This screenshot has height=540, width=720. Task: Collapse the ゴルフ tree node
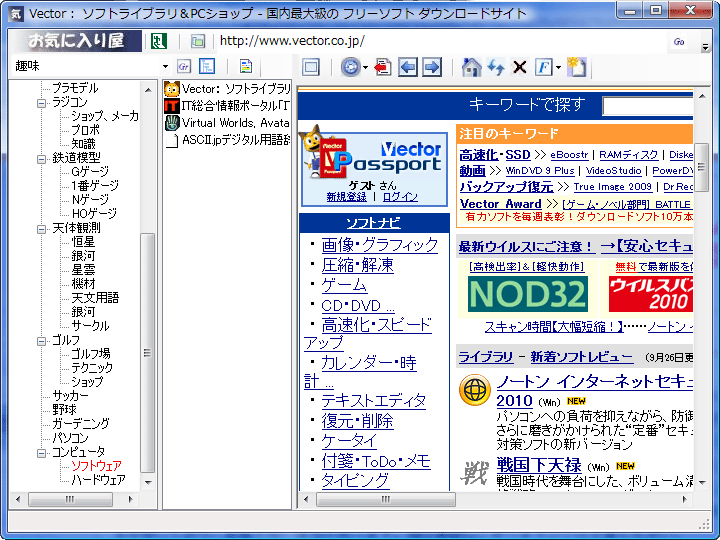click(x=41, y=341)
